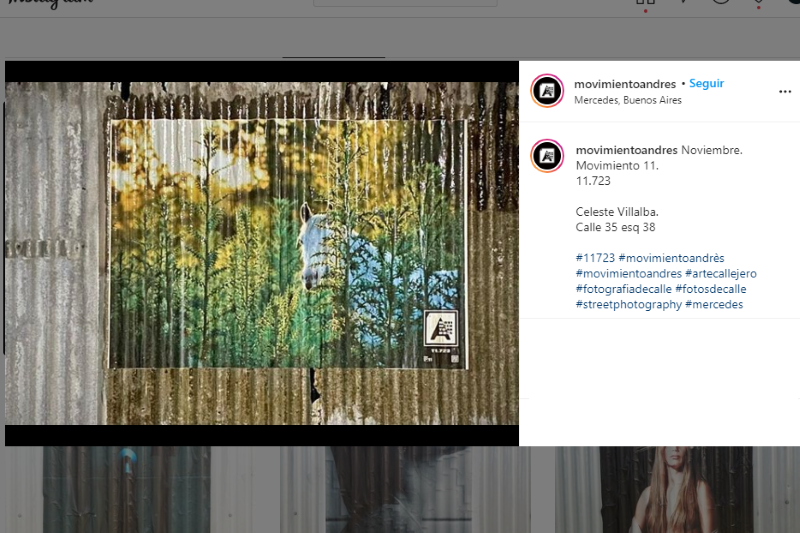The width and height of the screenshot is (800, 533).
Task: Open the #11723 hashtag
Action: (x=595, y=258)
